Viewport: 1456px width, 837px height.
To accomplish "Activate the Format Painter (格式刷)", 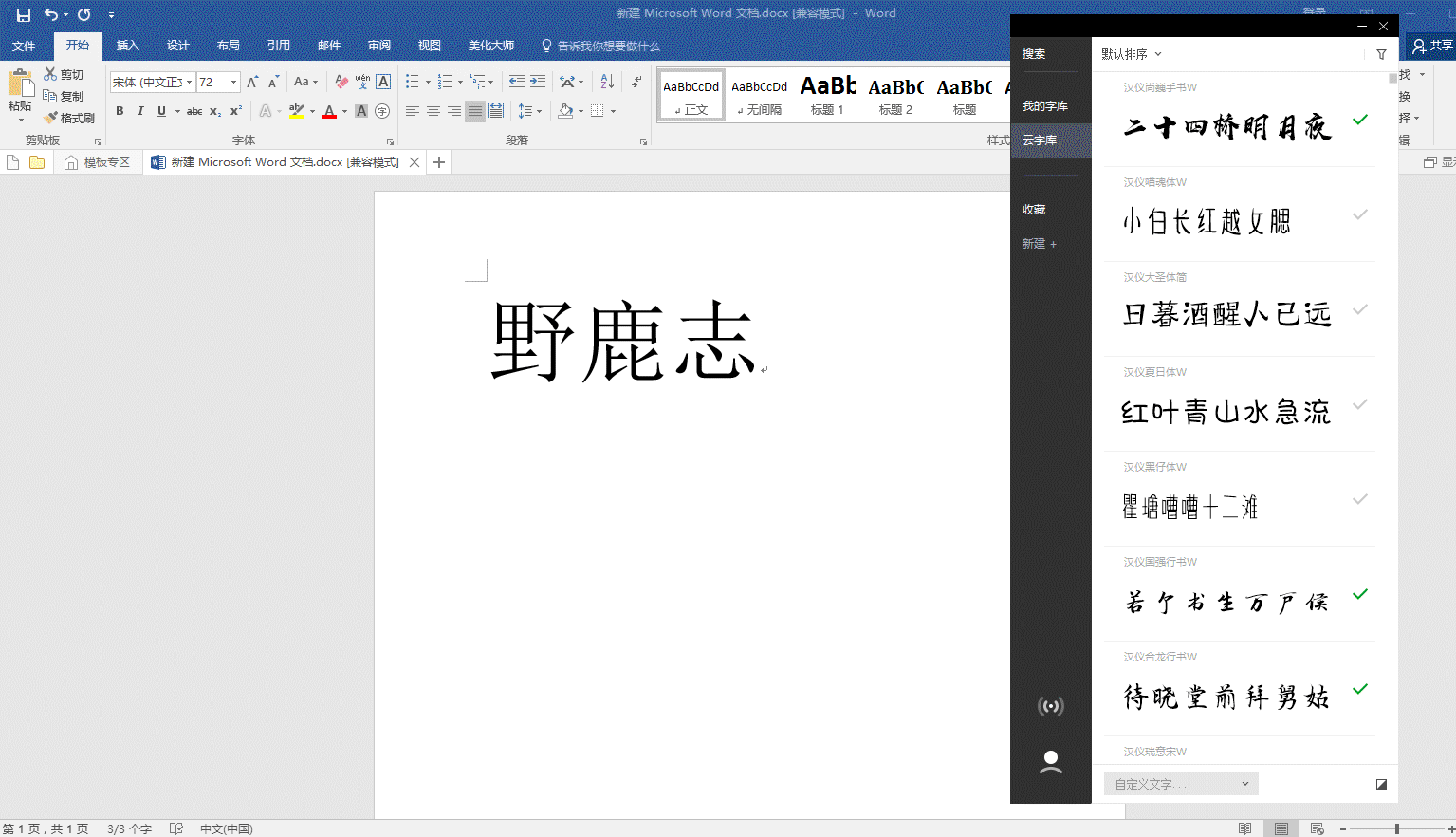I will pyautogui.click(x=69, y=118).
